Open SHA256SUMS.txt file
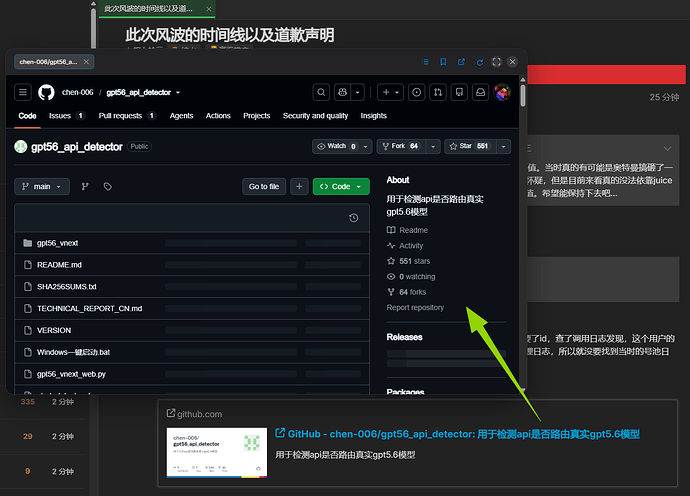This screenshot has width=690, height=496. click(66, 287)
